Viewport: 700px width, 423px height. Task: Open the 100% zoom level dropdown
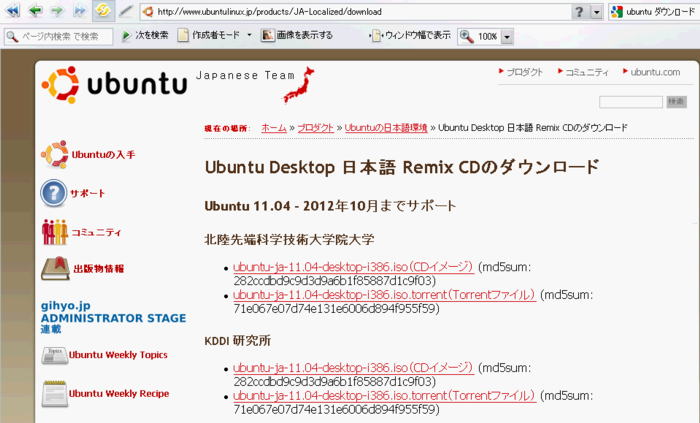pos(507,37)
